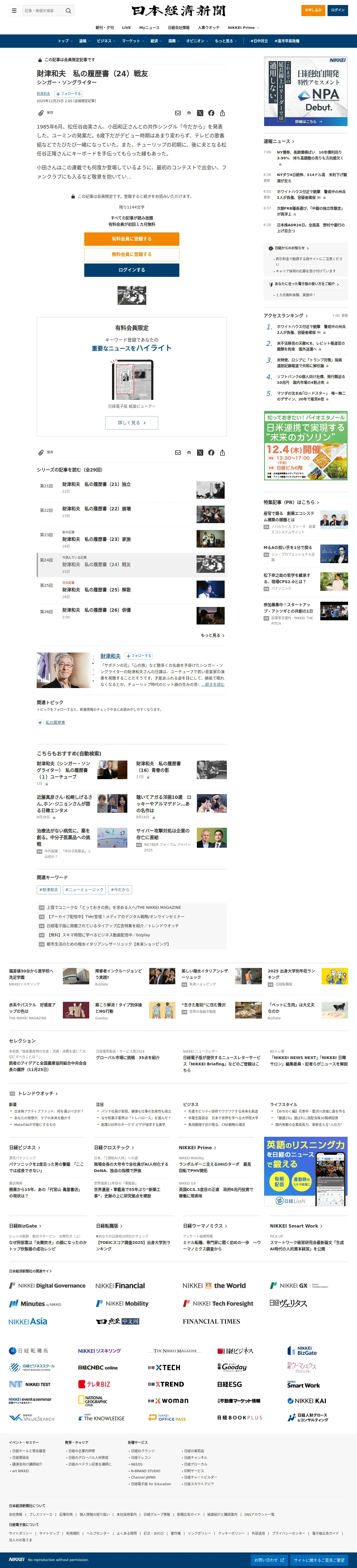Share to note icon below the headline
The height and width of the screenshot is (1568, 357).
[189, 113]
